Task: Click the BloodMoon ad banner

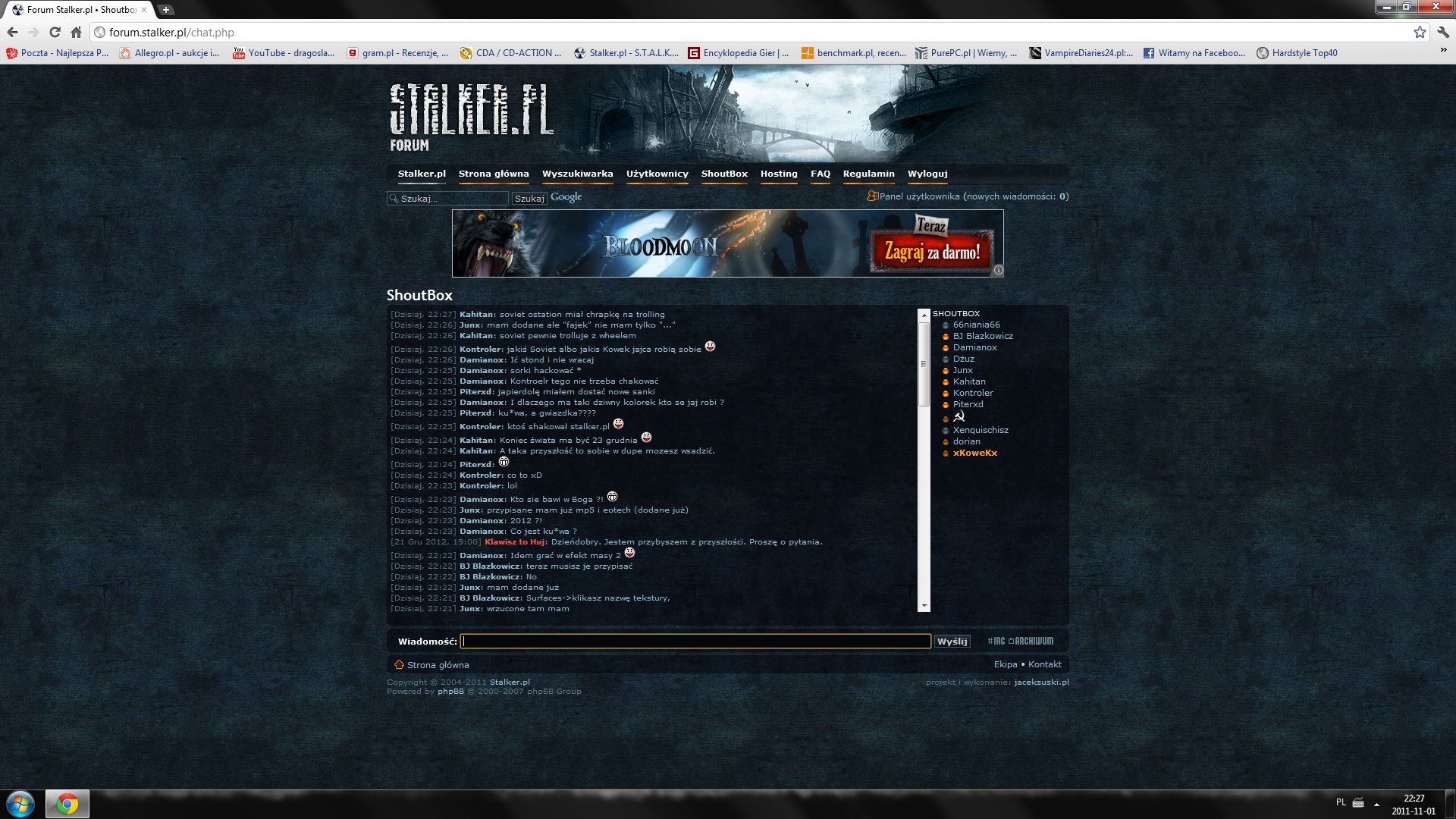Action: tap(727, 243)
